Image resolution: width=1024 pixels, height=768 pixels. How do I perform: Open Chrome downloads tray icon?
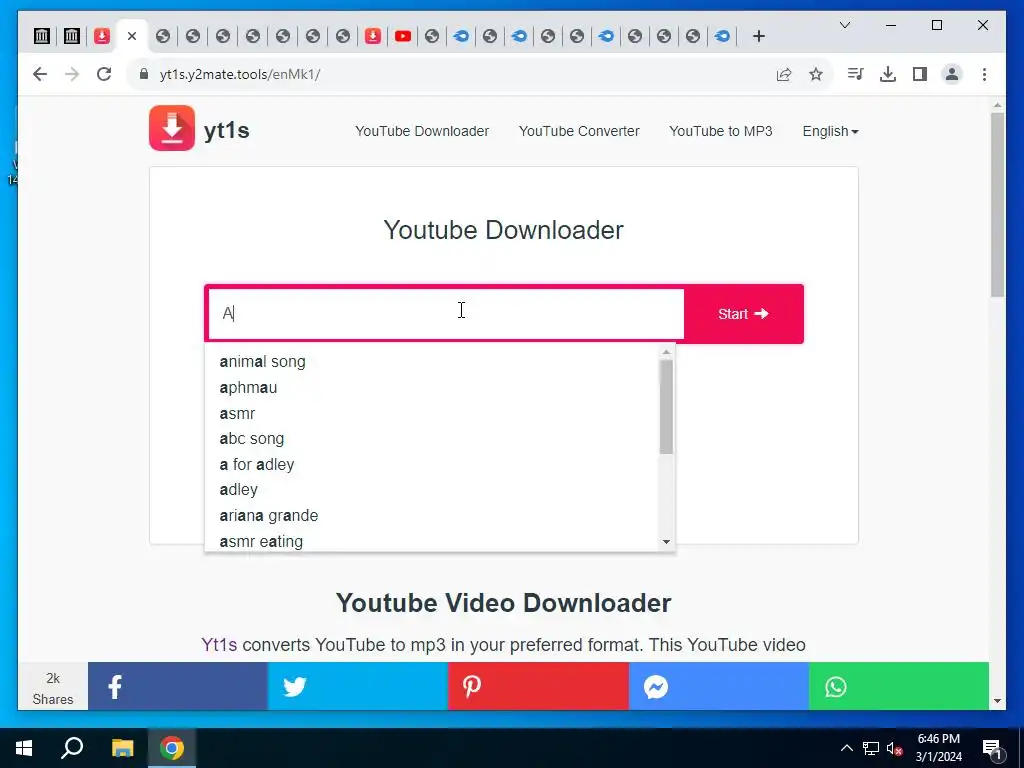(888, 74)
